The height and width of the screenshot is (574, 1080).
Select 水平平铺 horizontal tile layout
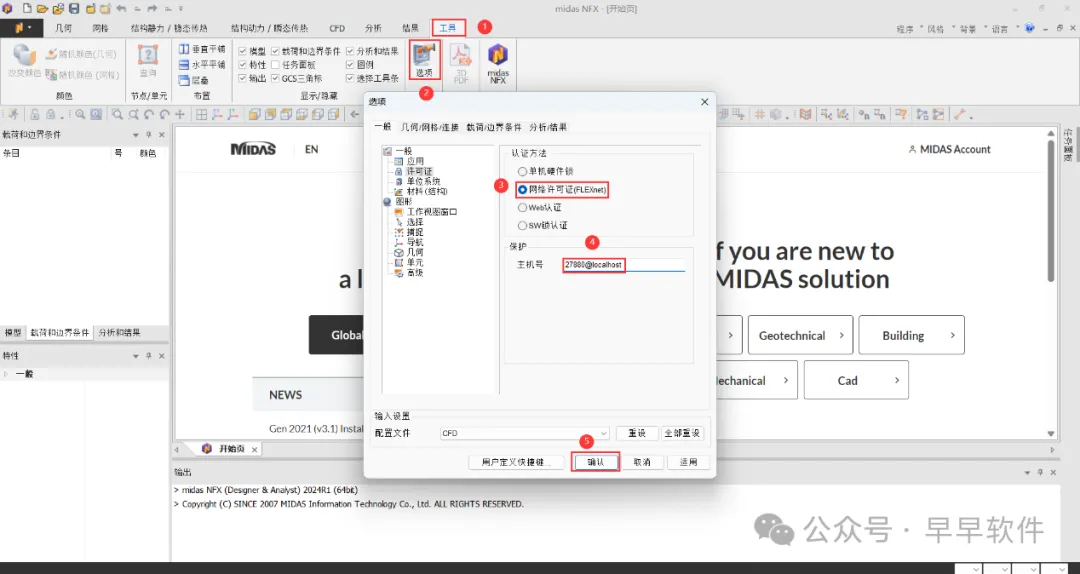201,65
